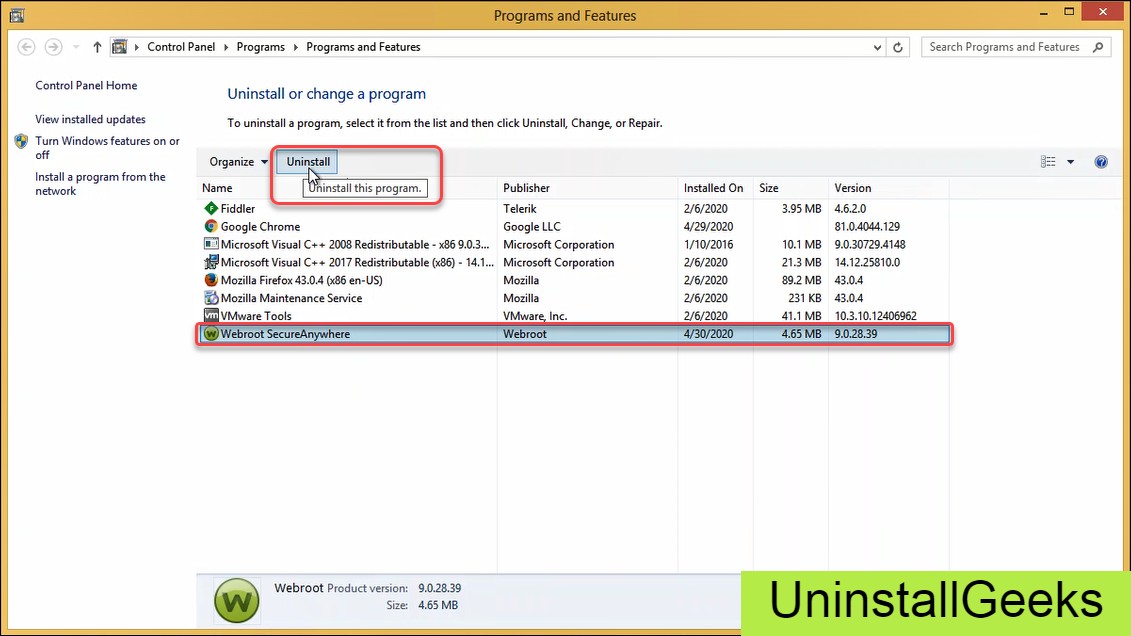This screenshot has height=636, width=1131.
Task: Click the 1/10/2016 install date cell
Action: [708, 244]
